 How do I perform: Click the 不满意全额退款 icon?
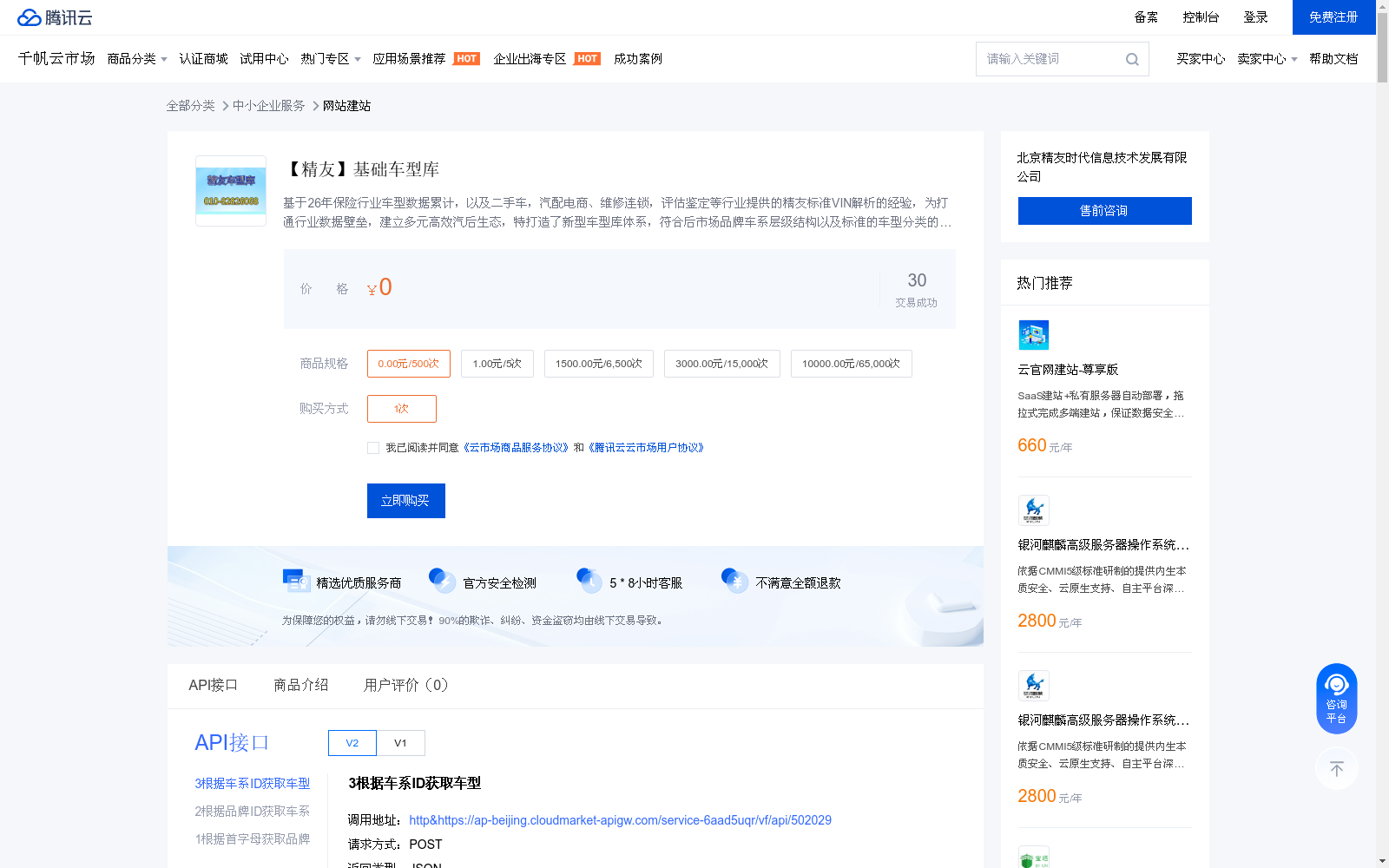(x=735, y=581)
